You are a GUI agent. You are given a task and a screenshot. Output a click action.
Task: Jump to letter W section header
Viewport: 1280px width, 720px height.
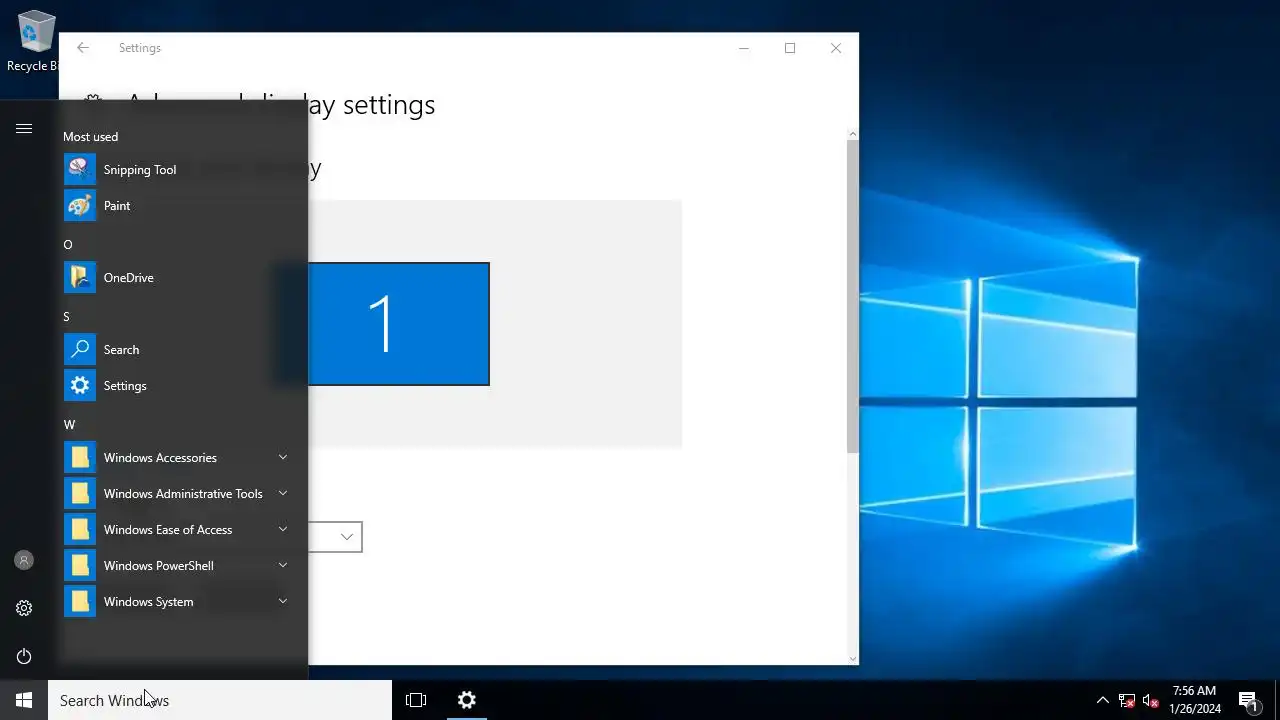(x=69, y=425)
